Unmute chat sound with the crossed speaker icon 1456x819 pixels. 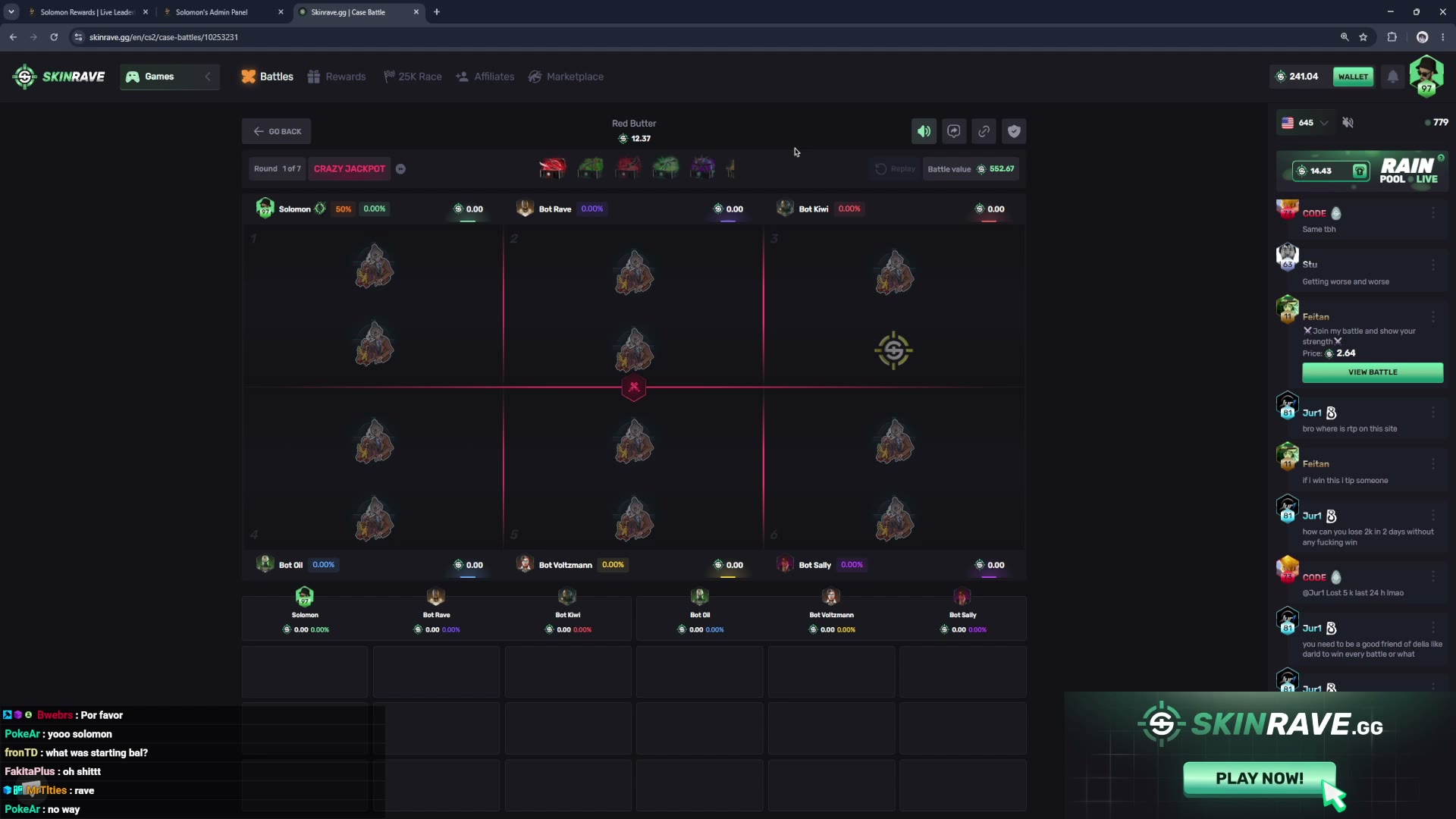click(x=1348, y=122)
